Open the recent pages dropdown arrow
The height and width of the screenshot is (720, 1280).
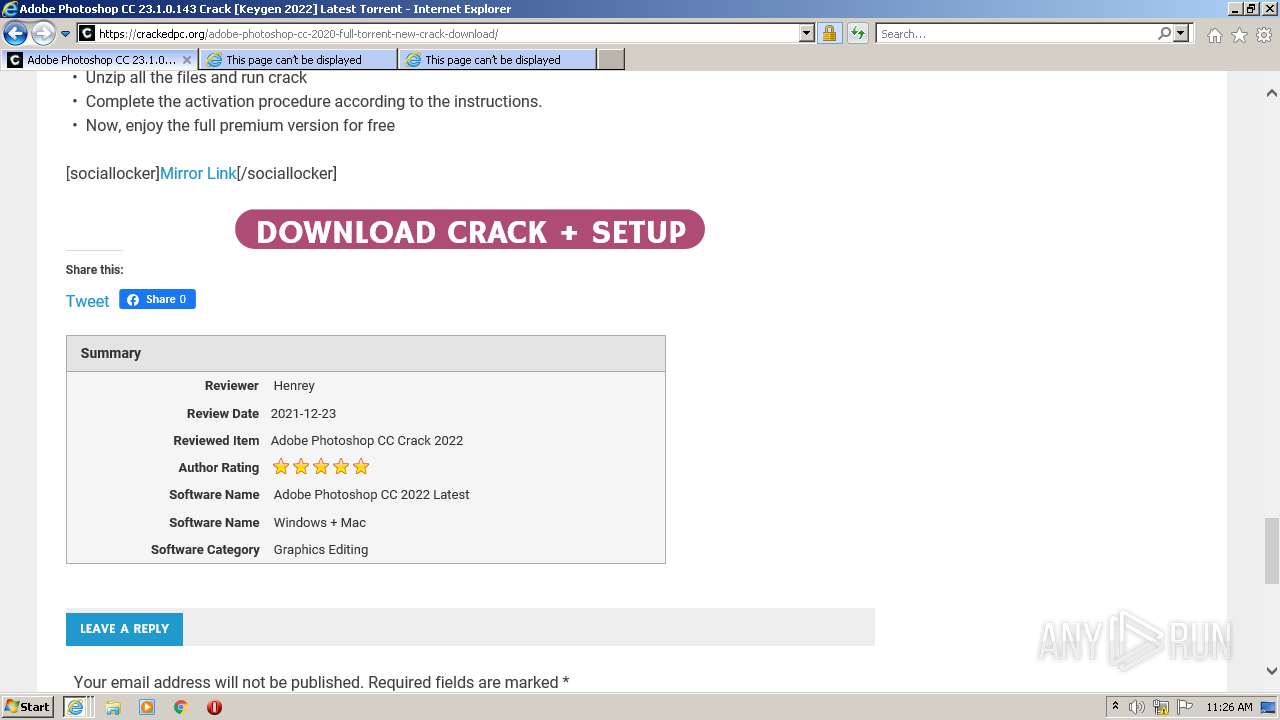point(65,34)
